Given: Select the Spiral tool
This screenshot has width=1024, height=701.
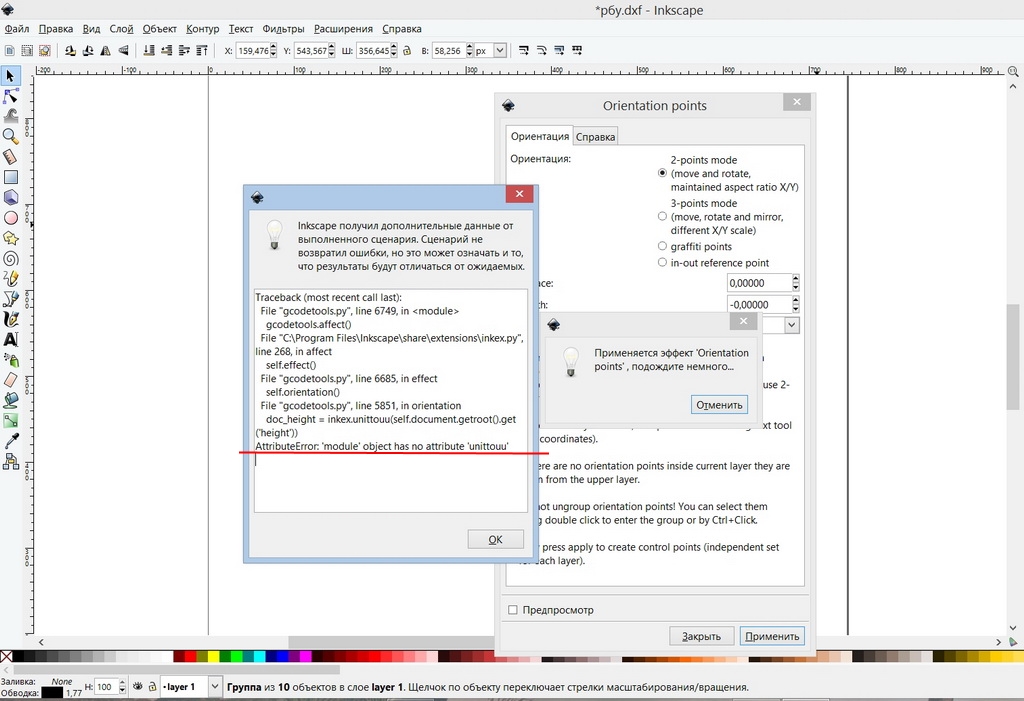Looking at the screenshot, I should click(10, 259).
